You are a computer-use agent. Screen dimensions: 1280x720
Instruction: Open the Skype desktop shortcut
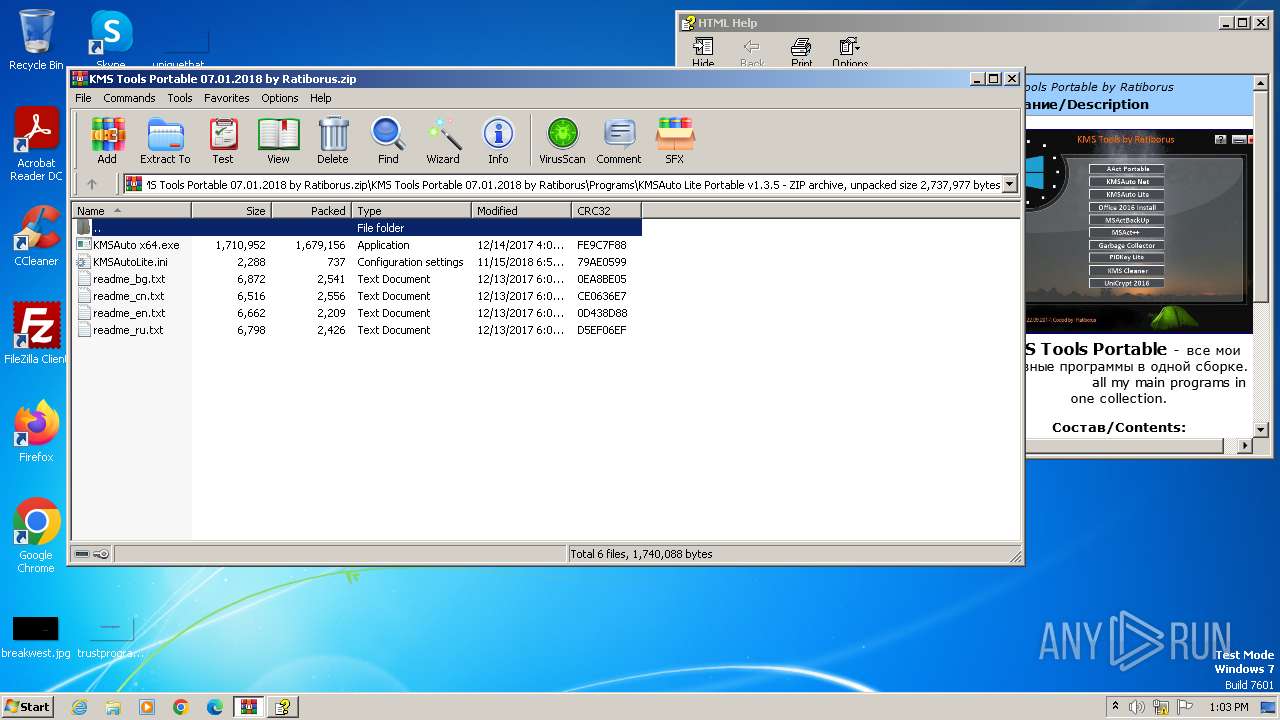tap(111, 40)
